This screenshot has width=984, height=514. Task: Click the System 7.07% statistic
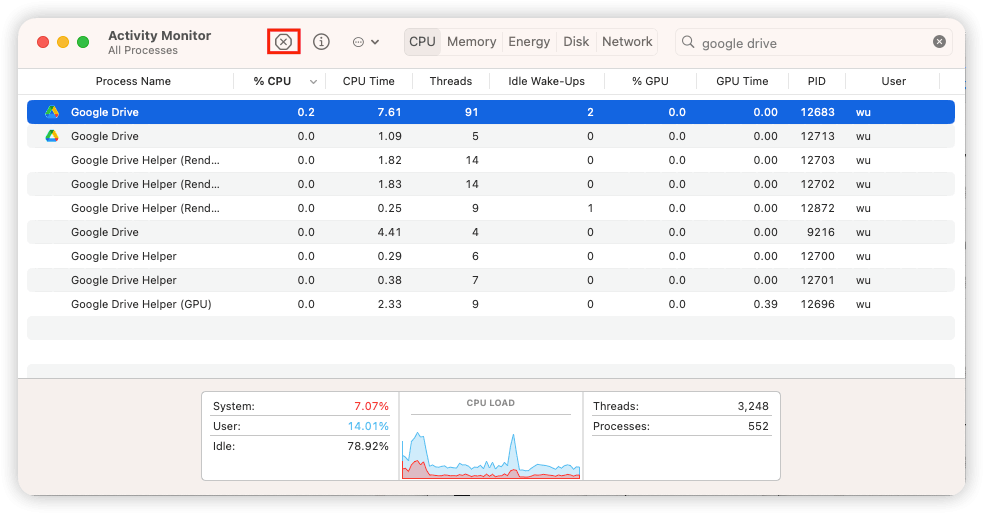301,406
